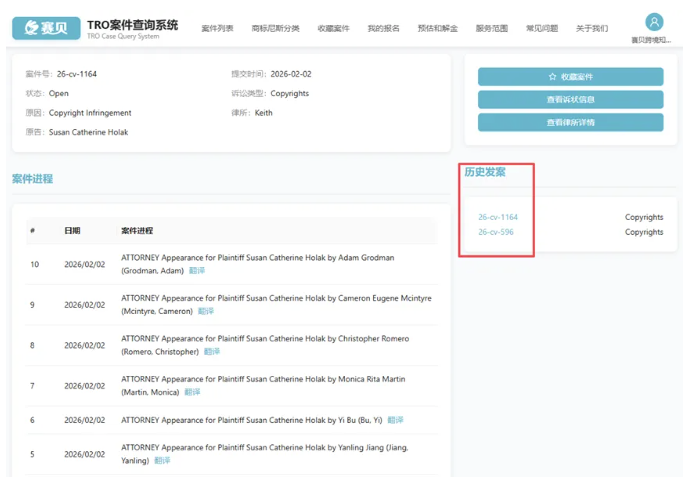Open historical case 26-cv-1164 link

(498, 217)
